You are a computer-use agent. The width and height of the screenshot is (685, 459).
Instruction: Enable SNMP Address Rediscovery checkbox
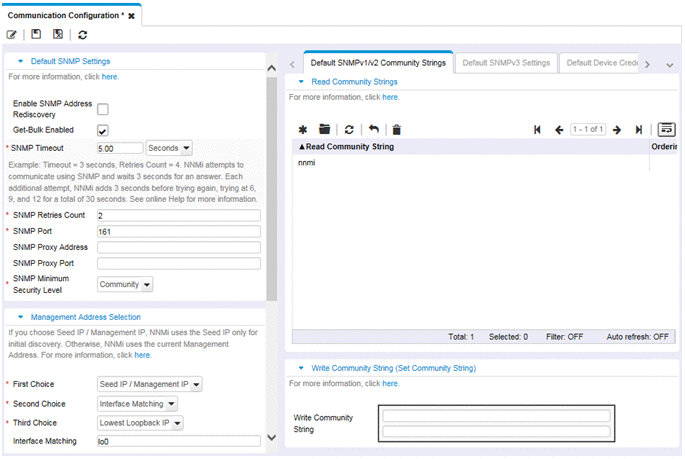(102, 109)
